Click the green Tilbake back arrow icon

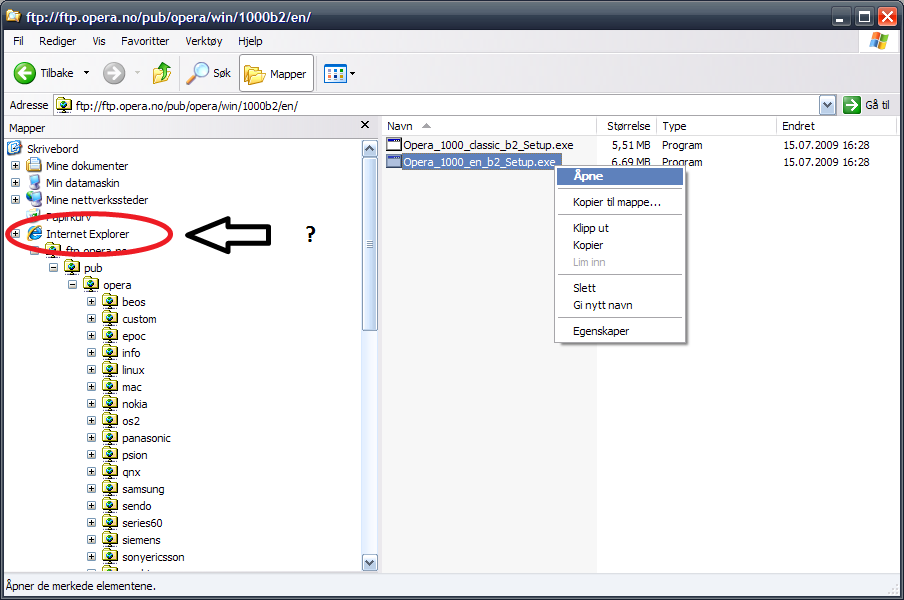[x=25, y=73]
